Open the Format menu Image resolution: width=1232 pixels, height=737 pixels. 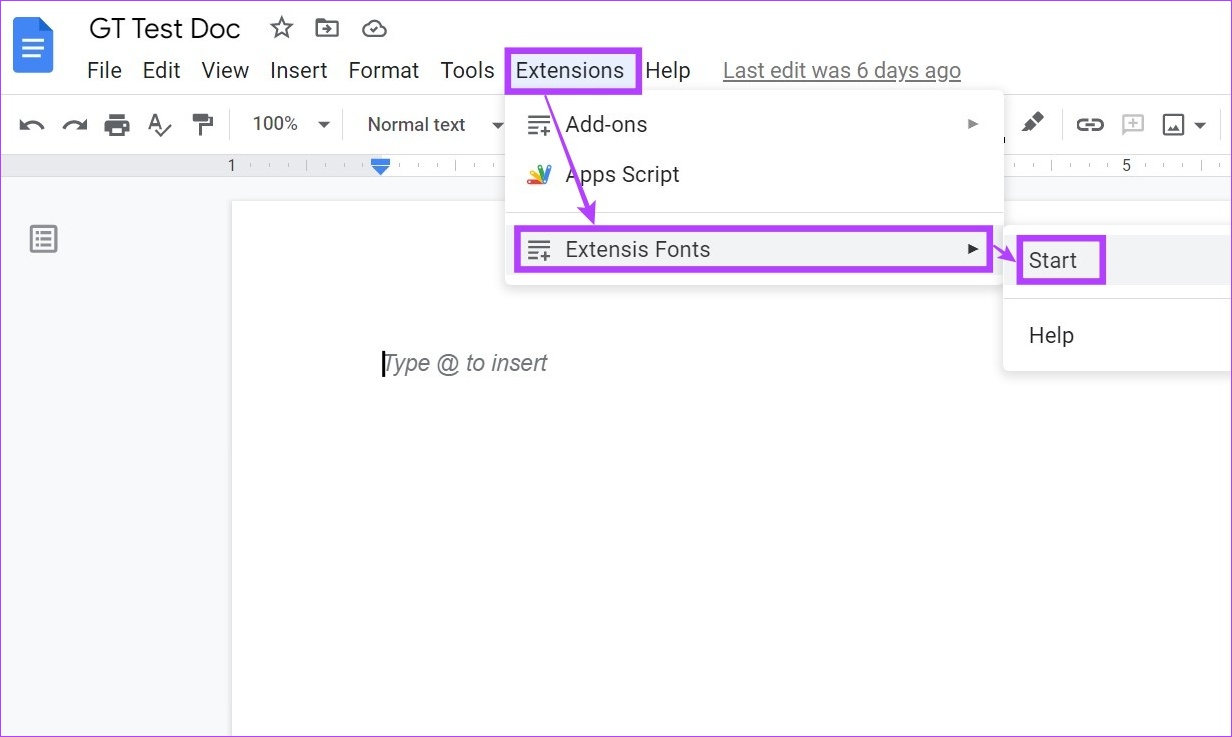point(383,70)
